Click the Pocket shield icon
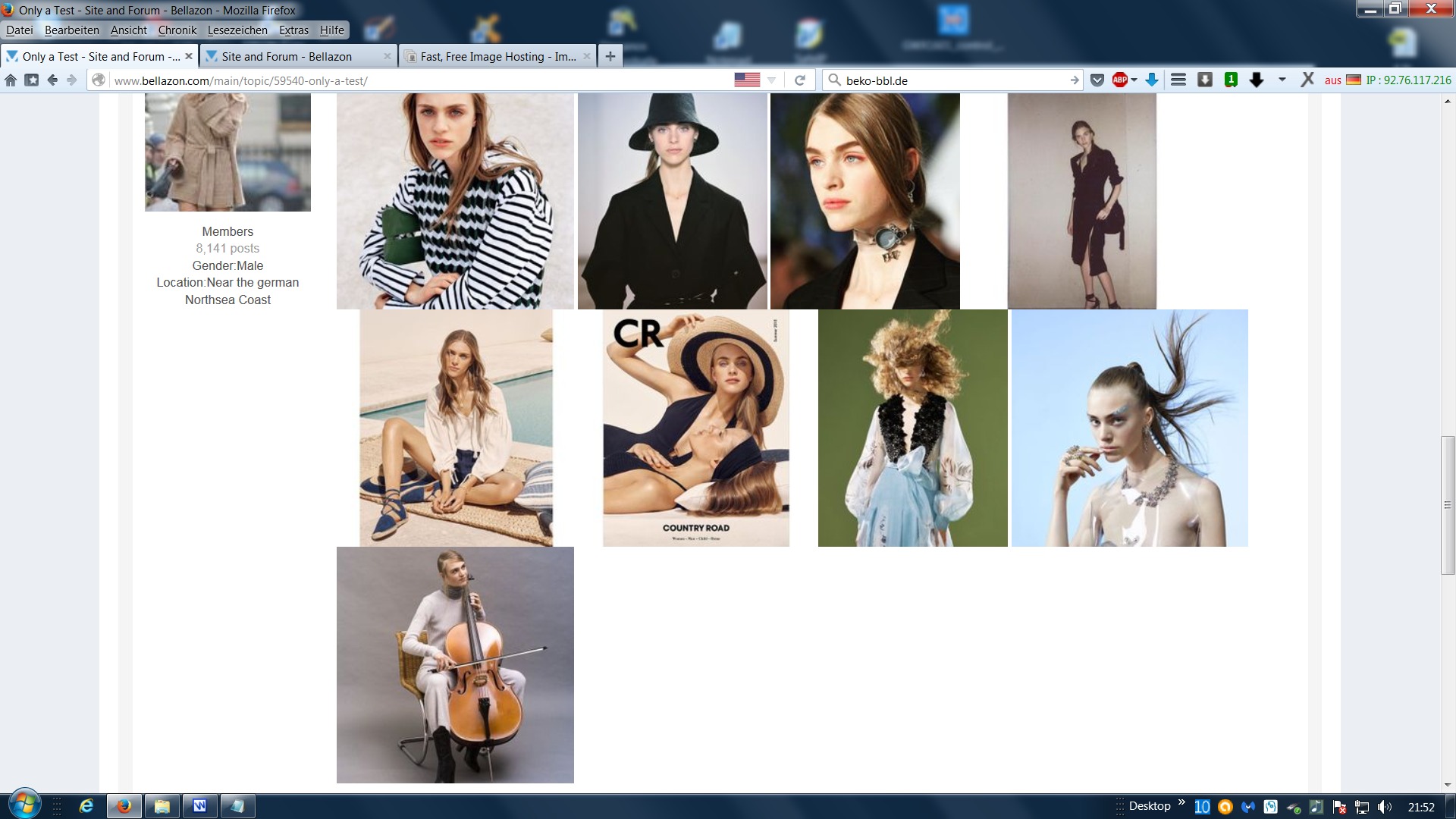Image resolution: width=1456 pixels, height=819 pixels. click(x=1097, y=80)
